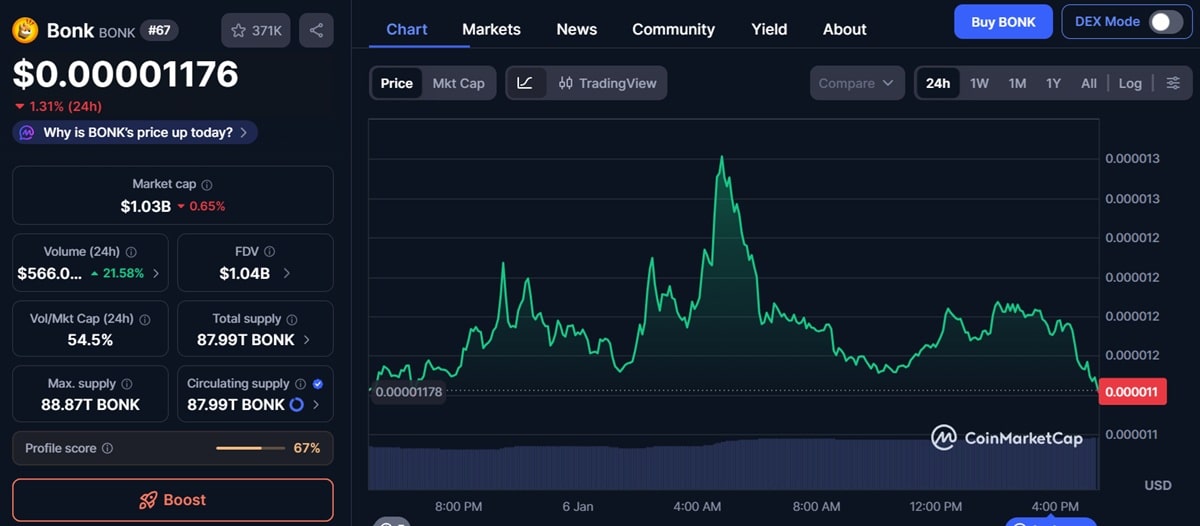Open the Chart tab
1200x526 pixels.
coord(407,29)
